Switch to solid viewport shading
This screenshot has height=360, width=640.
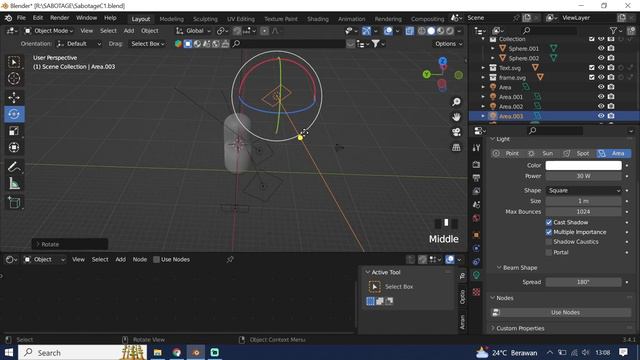click(x=431, y=31)
